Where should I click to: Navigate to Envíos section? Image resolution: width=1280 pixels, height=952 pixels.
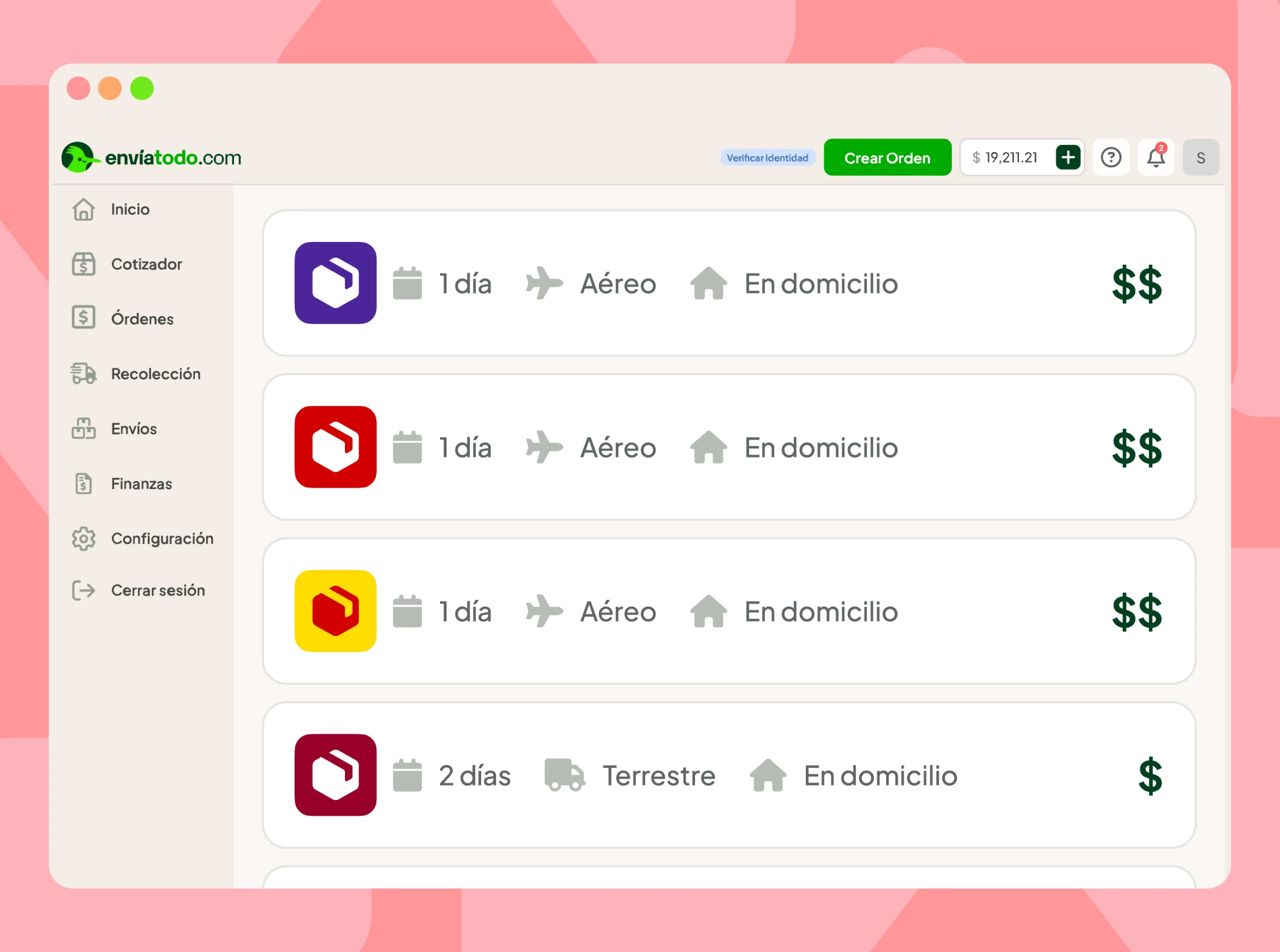[x=133, y=428]
